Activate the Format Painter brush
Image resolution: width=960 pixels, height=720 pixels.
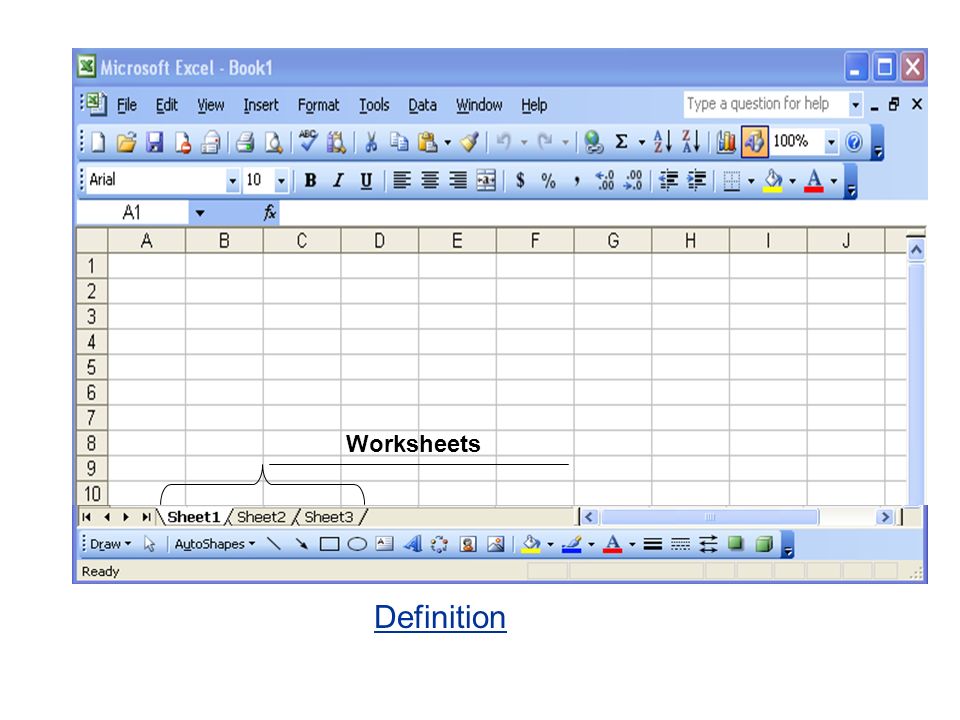[x=470, y=142]
